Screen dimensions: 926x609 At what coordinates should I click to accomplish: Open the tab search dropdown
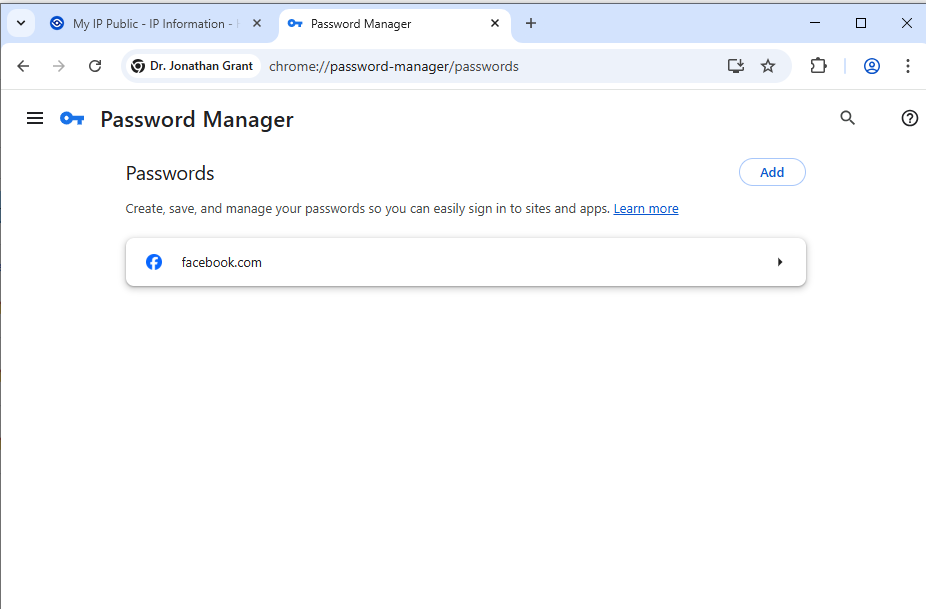pyautogui.click(x=21, y=23)
